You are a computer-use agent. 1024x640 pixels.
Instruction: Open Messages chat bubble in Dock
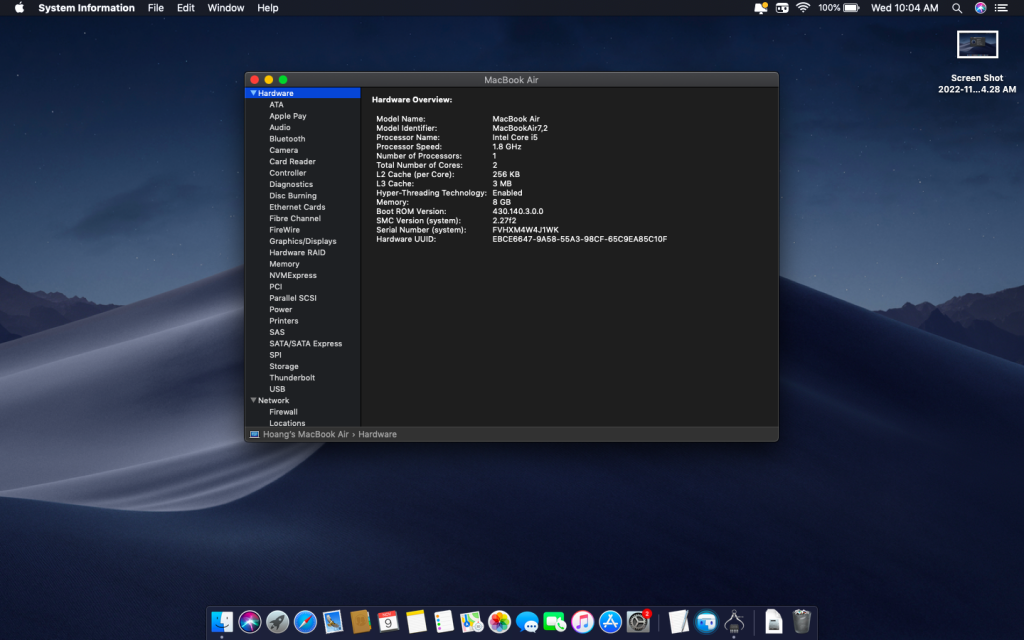(x=527, y=621)
